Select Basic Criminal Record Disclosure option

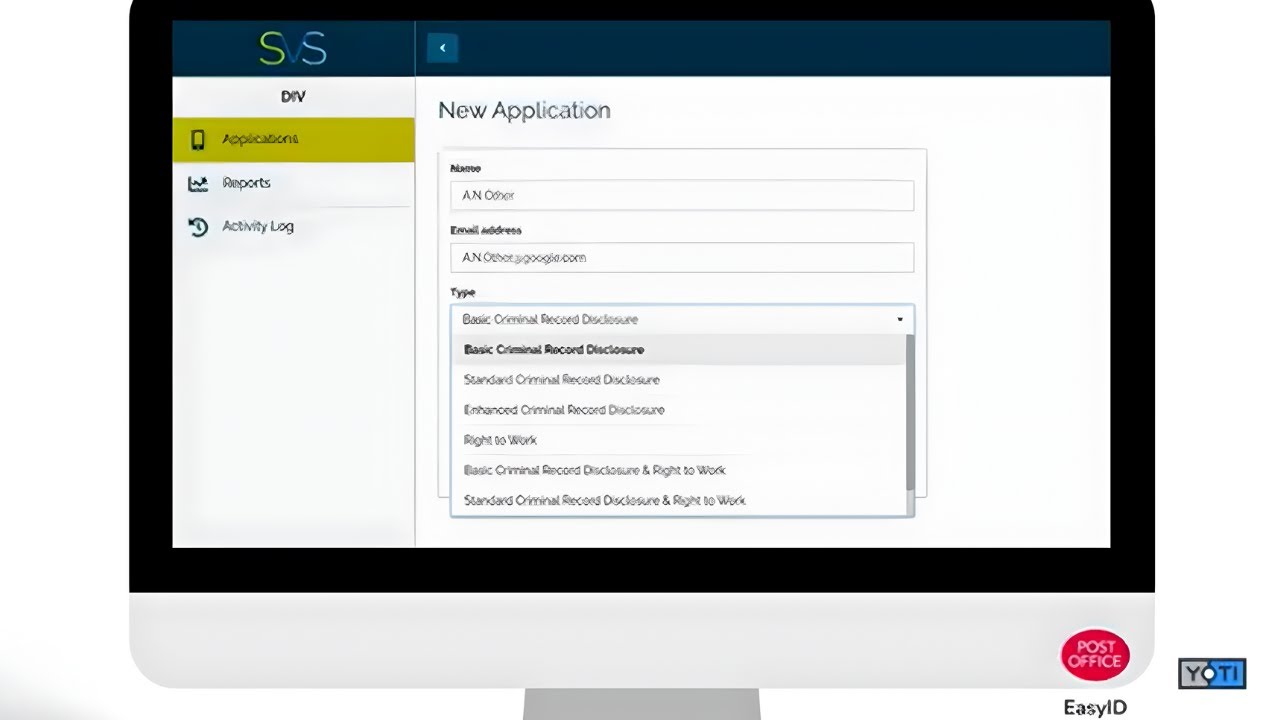point(678,350)
